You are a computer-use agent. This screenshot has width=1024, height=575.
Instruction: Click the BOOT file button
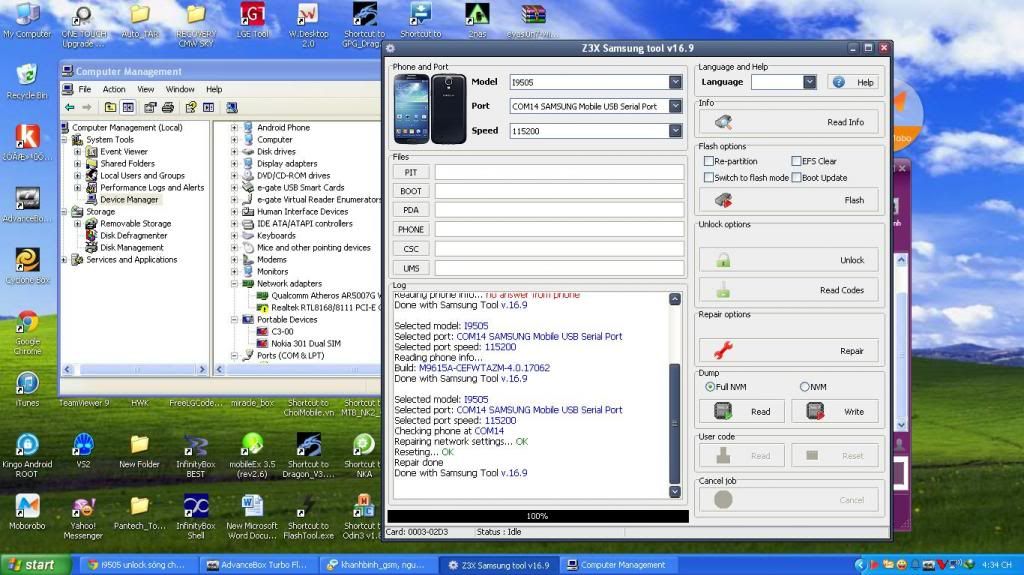[x=411, y=191]
